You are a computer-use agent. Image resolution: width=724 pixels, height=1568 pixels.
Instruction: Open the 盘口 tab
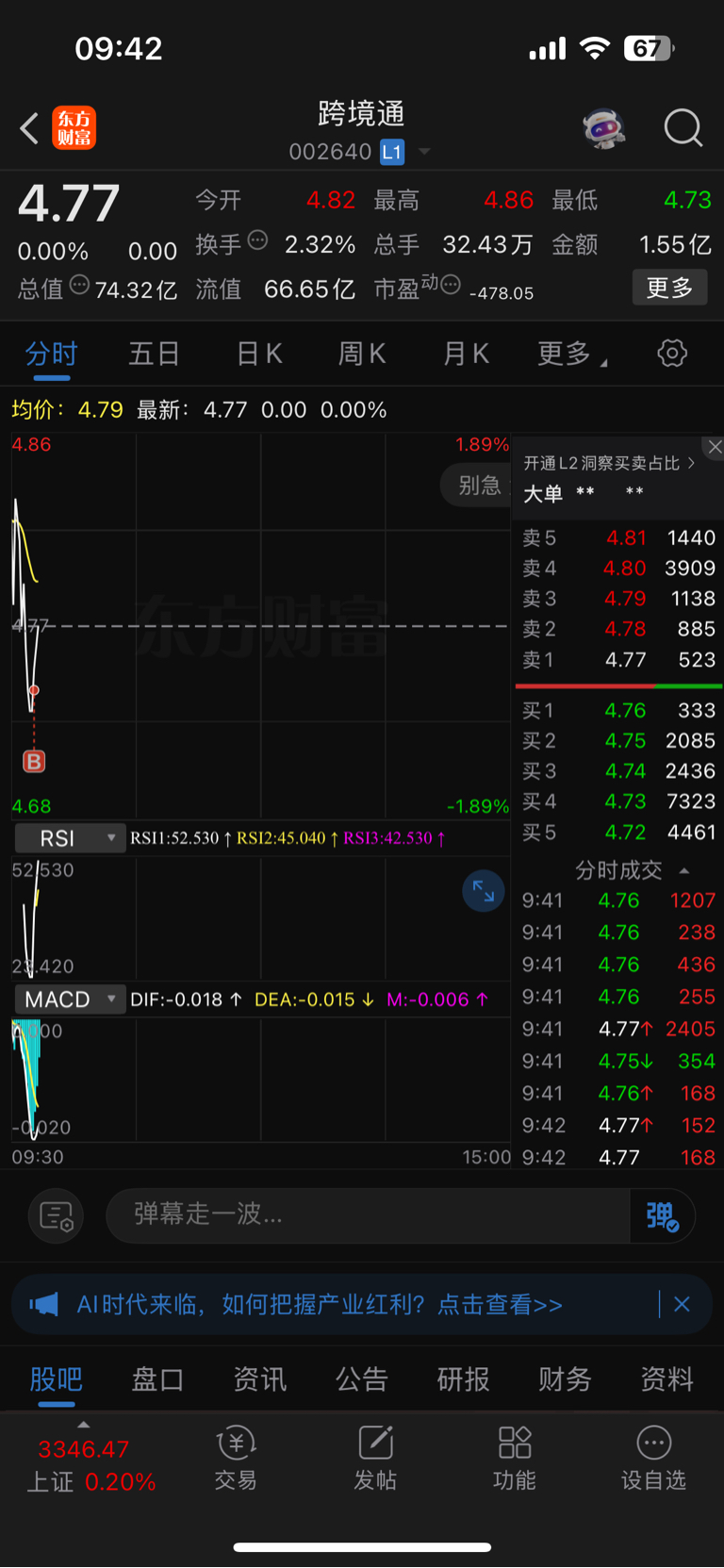157,1379
